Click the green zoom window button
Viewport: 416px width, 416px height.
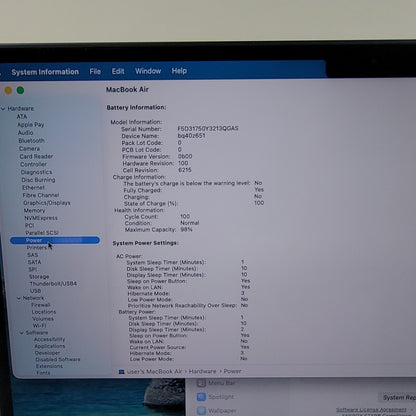tap(20, 90)
